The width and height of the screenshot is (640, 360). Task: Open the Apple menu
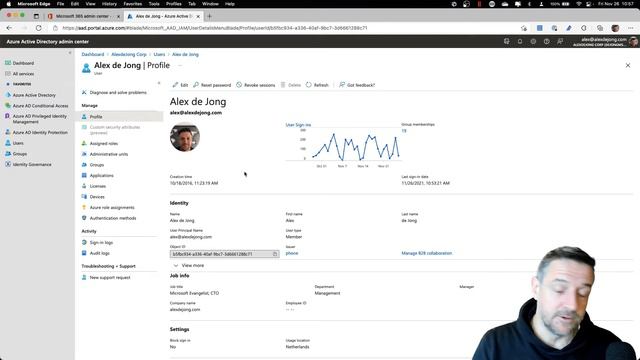tap(9, 4)
